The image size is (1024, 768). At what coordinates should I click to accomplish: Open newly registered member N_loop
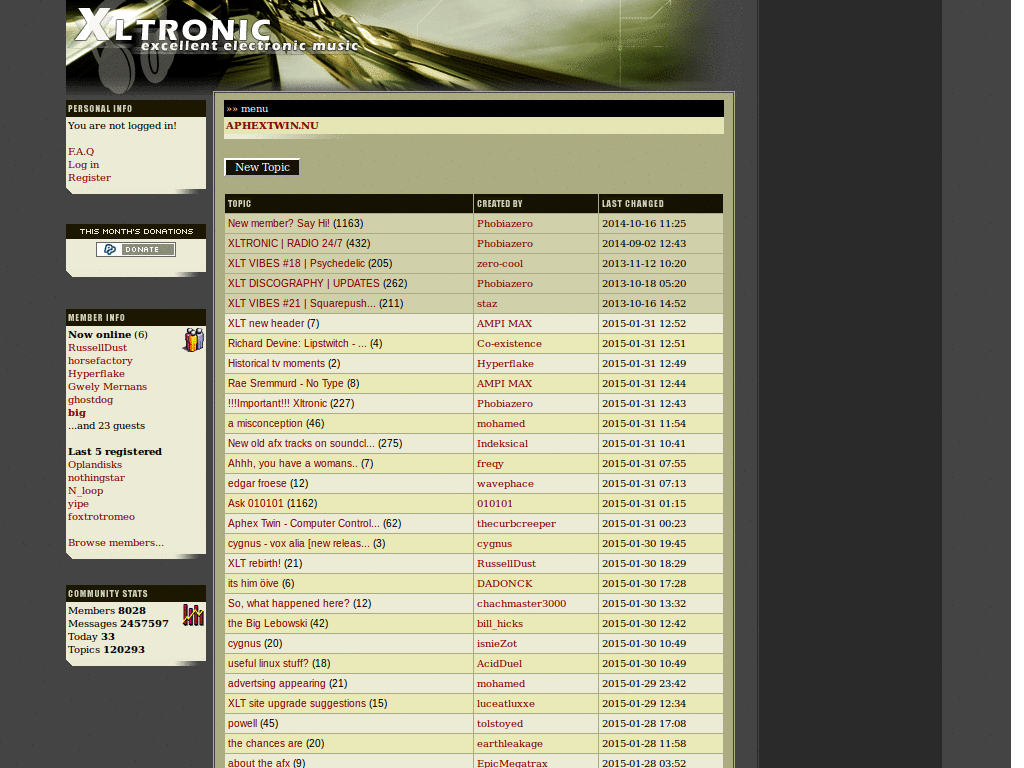pos(86,490)
